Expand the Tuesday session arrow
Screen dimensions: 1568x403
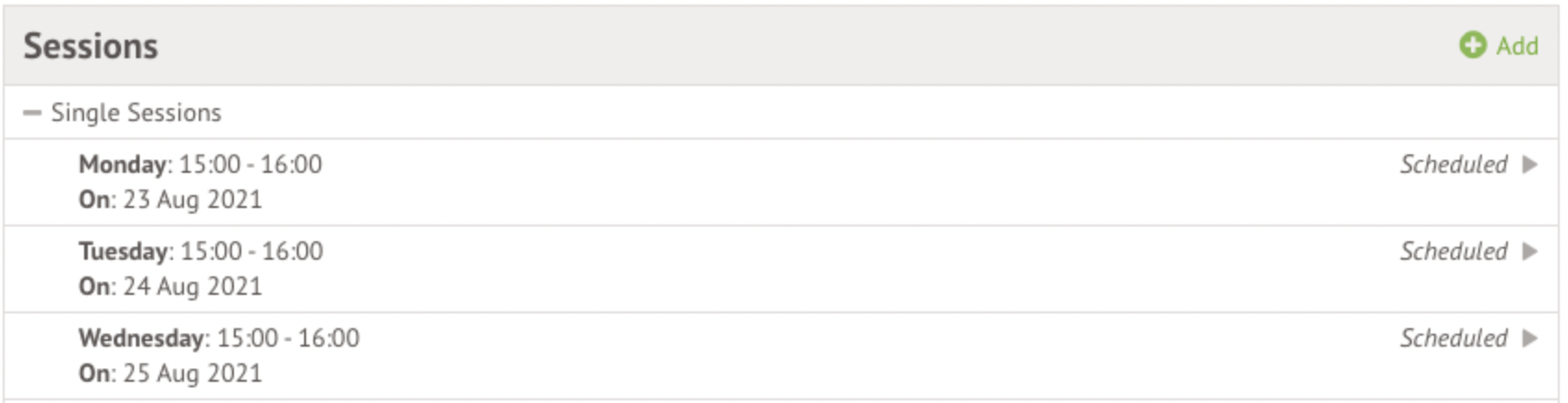[x=1530, y=251]
